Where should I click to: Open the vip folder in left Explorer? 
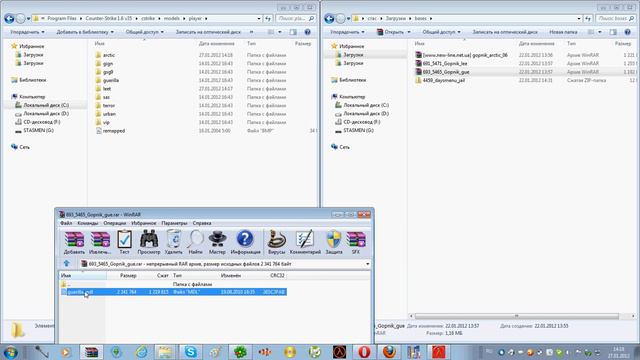pyautogui.click(x=106, y=122)
